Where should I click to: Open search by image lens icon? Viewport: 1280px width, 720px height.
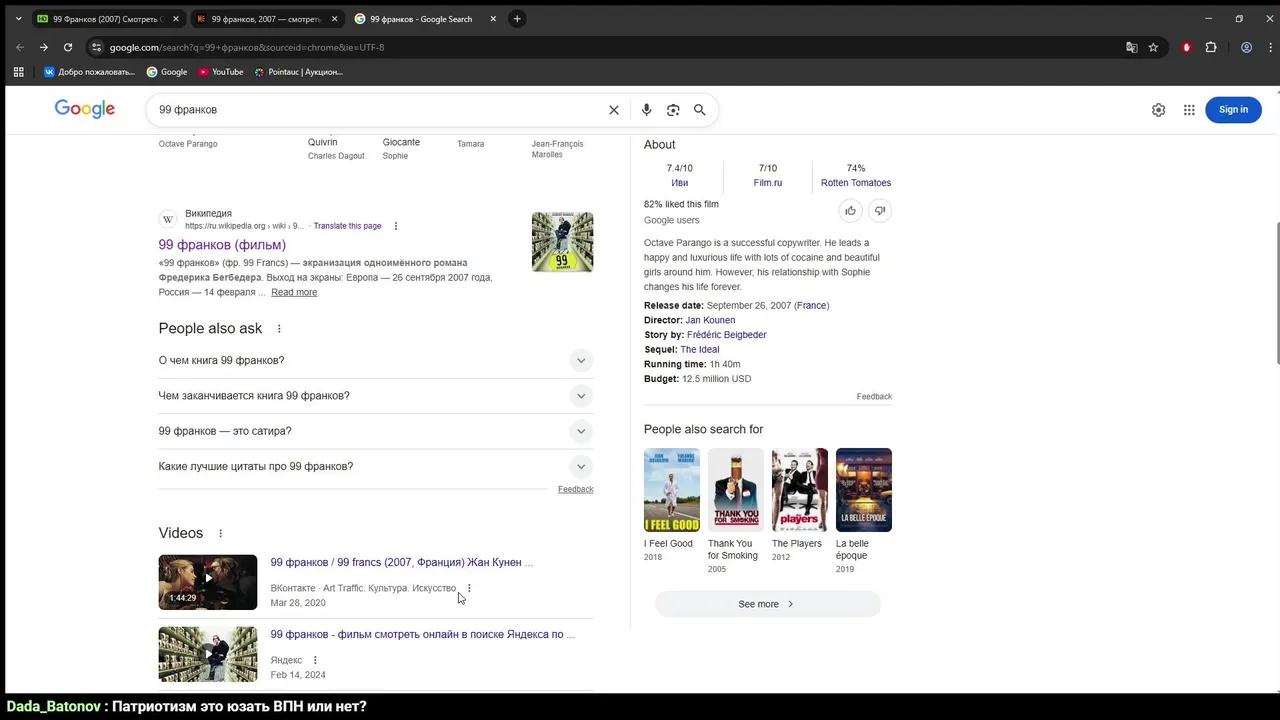tap(673, 110)
